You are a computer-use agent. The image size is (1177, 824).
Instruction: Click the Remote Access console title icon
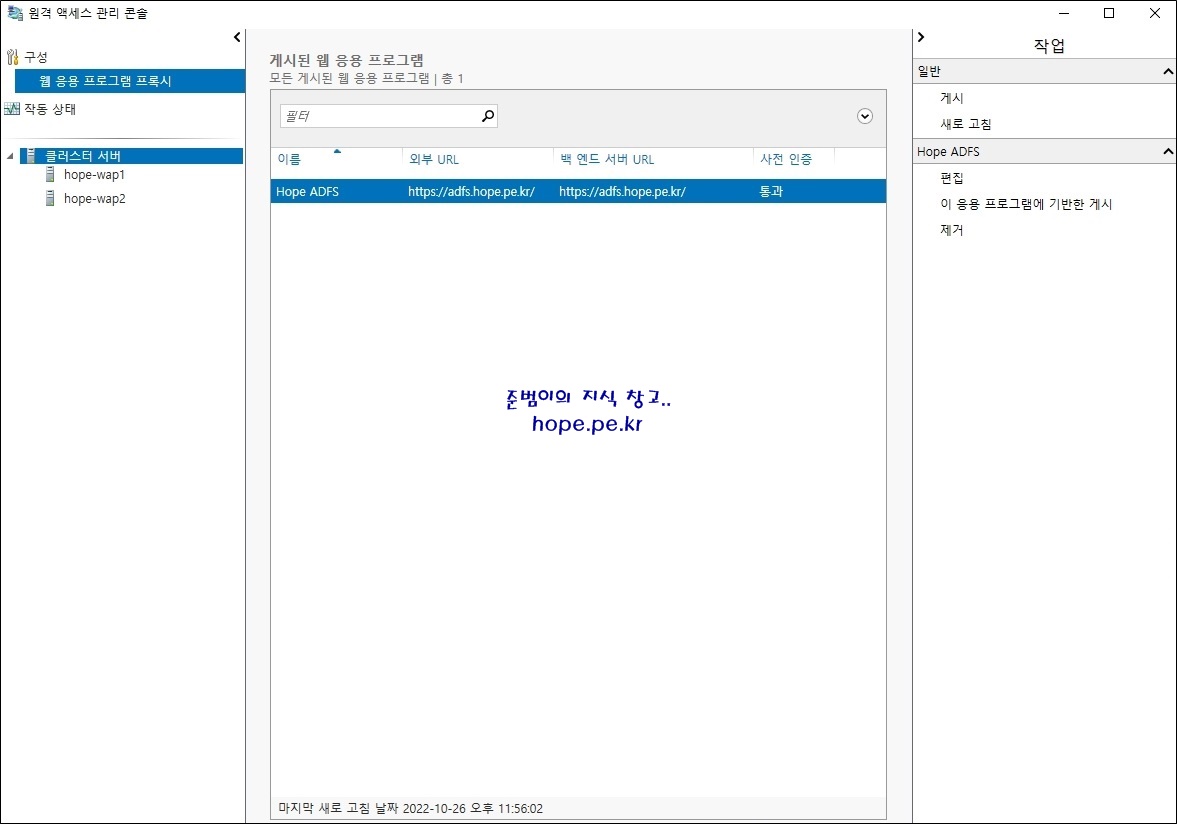[x=14, y=13]
